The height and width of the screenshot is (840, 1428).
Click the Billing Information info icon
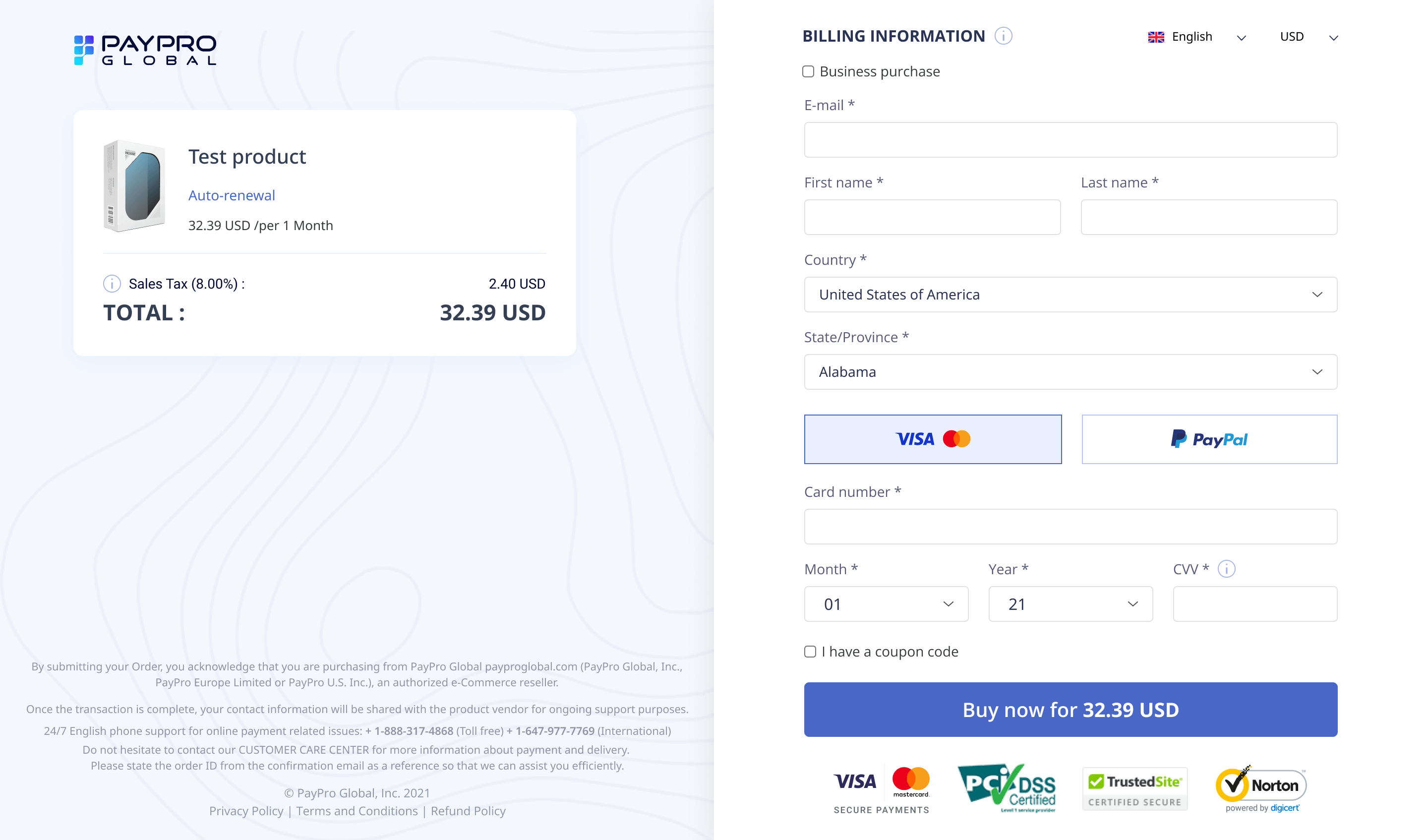click(x=1003, y=36)
